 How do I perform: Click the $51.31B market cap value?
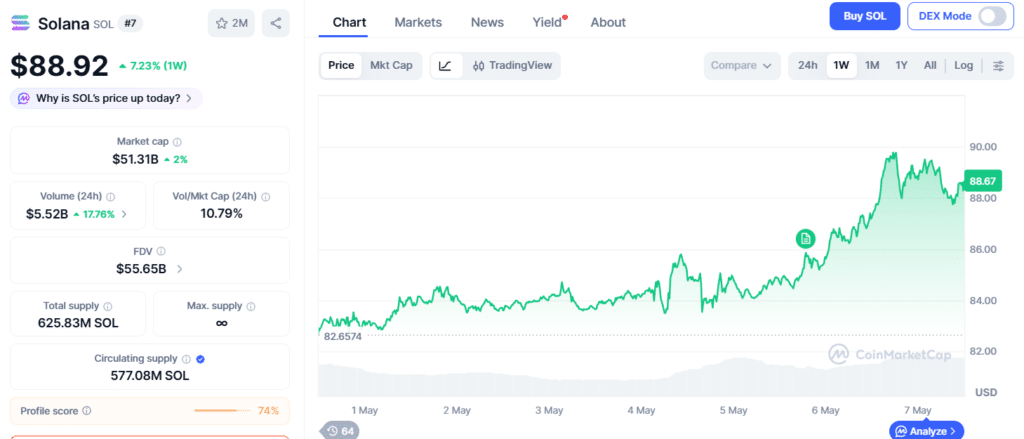(x=135, y=159)
